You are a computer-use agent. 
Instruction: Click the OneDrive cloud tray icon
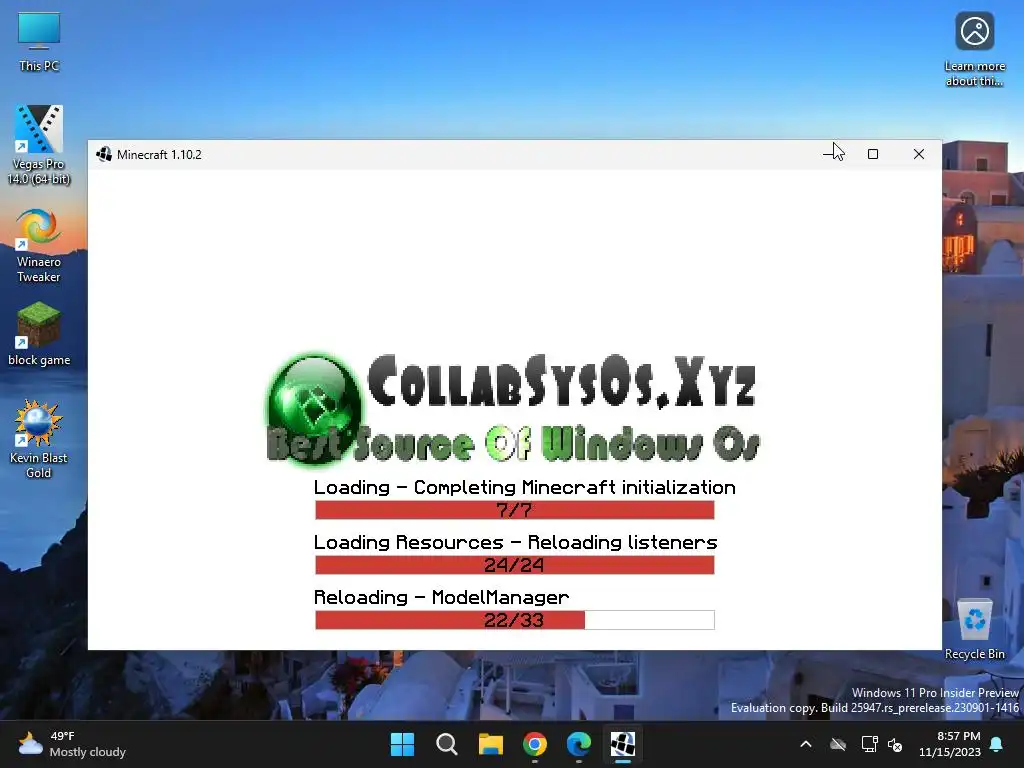click(838, 744)
